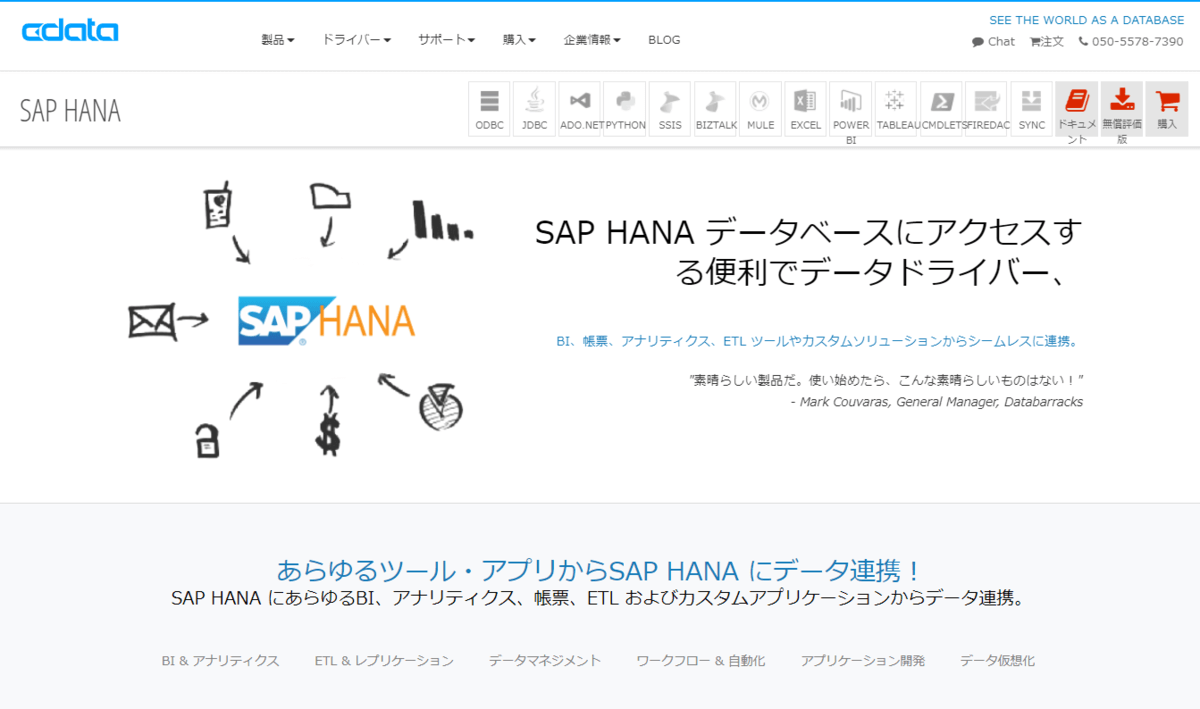Viewport: 1200px width, 709px height.
Task: Open the red ドキュメント book icon
Action: click(1077, 109)
